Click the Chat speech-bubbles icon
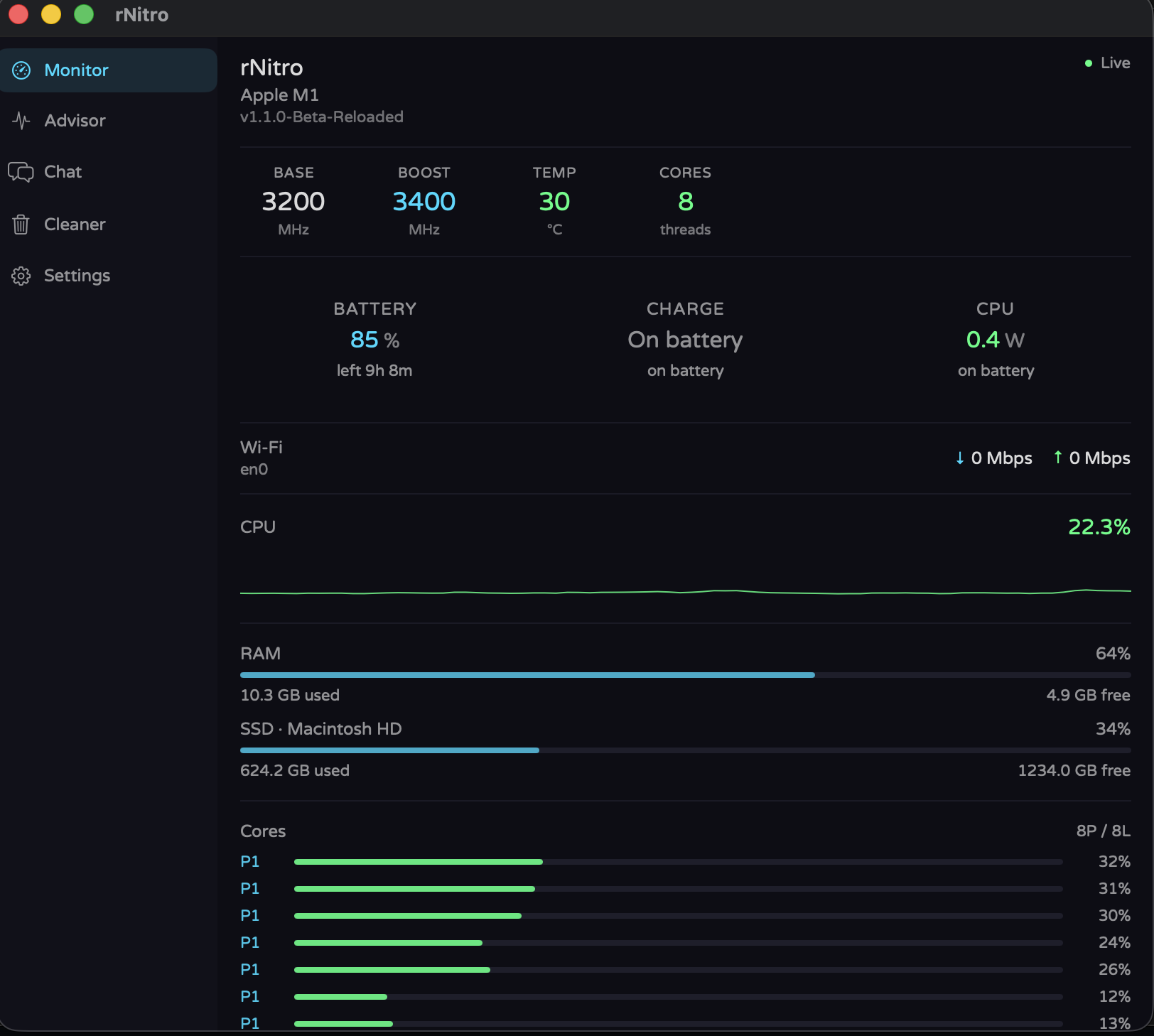This screenshot has width=1154, height=1036. click(x=21, y=172)
